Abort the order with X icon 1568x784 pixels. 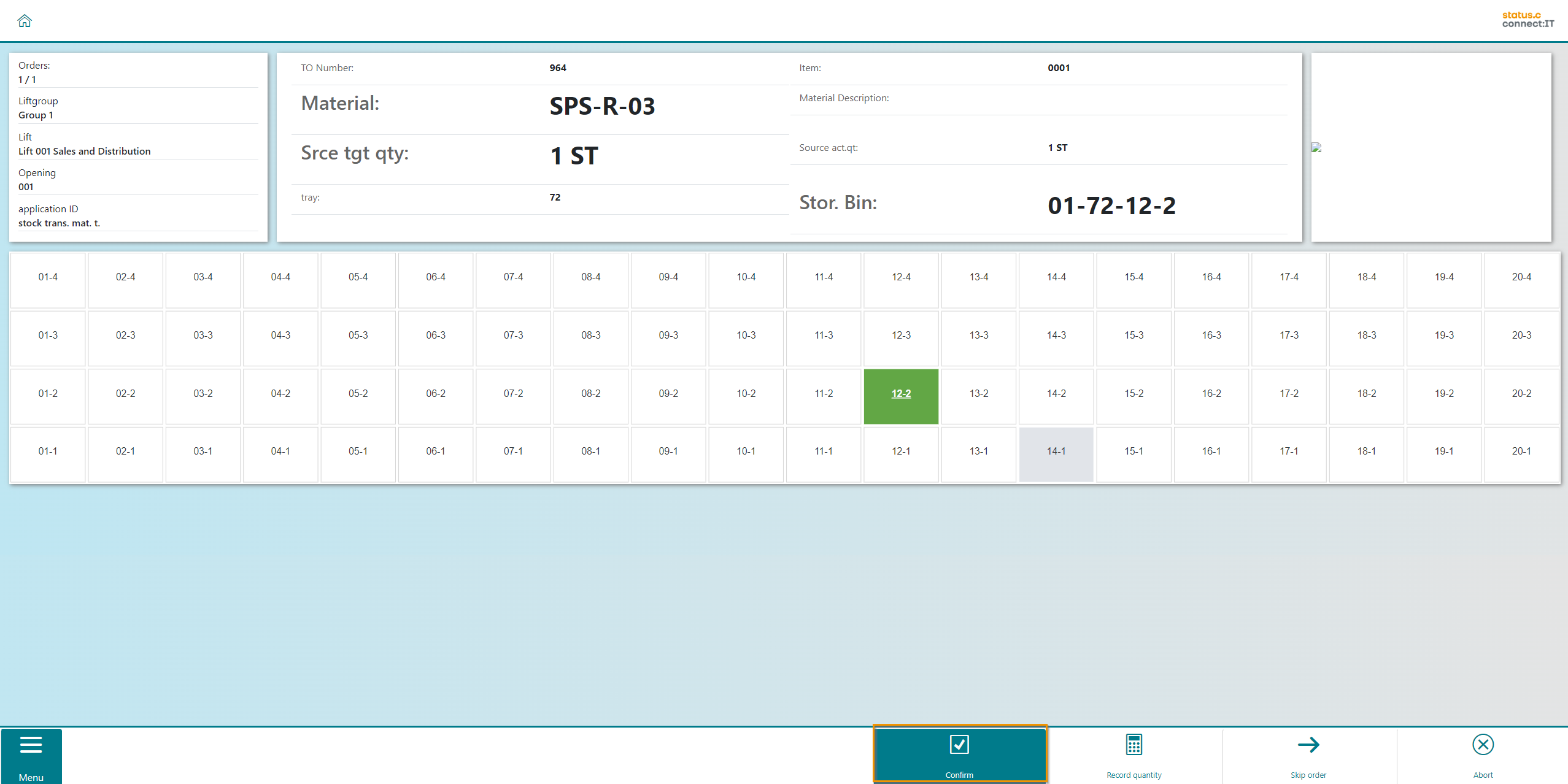click(x=1483, y=755)
